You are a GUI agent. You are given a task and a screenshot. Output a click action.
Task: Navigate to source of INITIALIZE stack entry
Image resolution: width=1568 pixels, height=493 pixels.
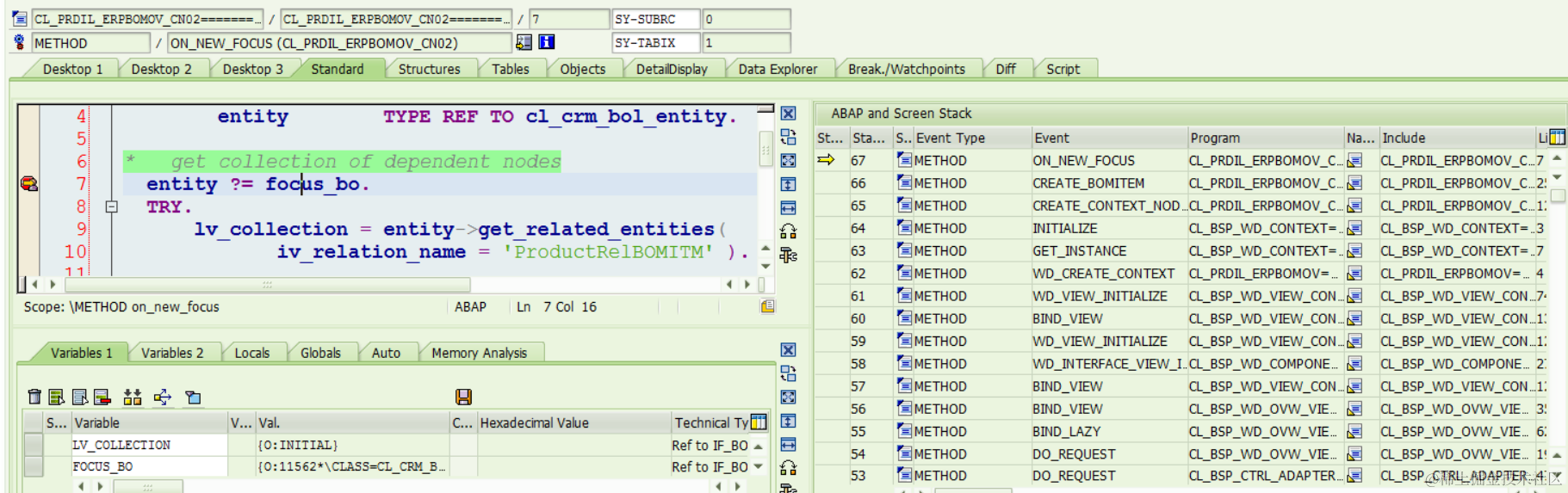[x=1354, y=228]
